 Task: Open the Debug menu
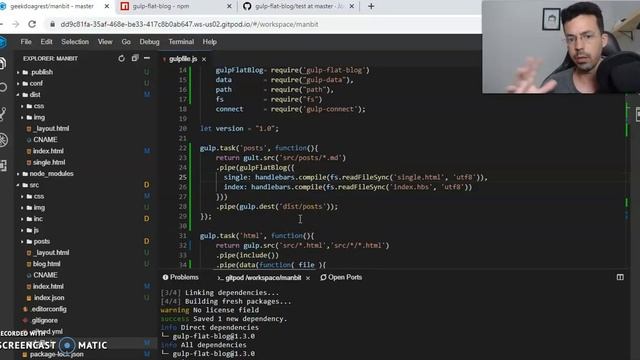click(x=149, y=42)
